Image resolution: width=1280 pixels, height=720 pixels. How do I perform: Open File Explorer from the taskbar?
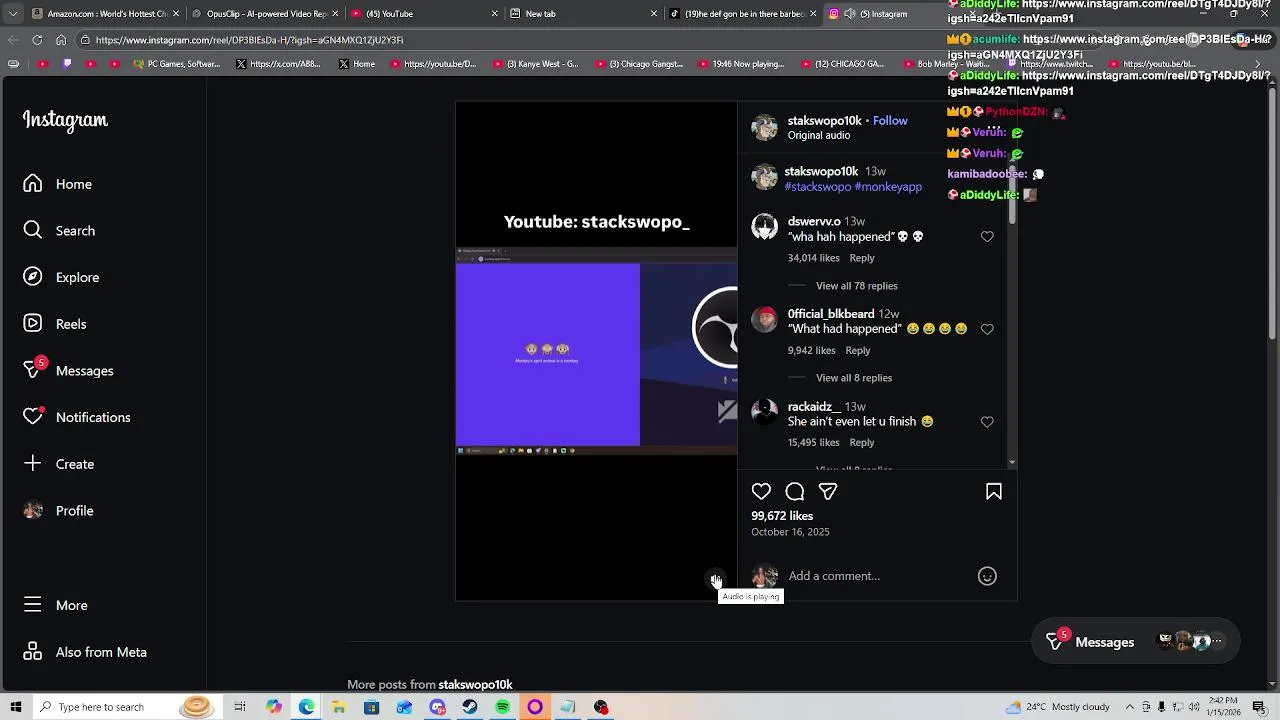339,707
